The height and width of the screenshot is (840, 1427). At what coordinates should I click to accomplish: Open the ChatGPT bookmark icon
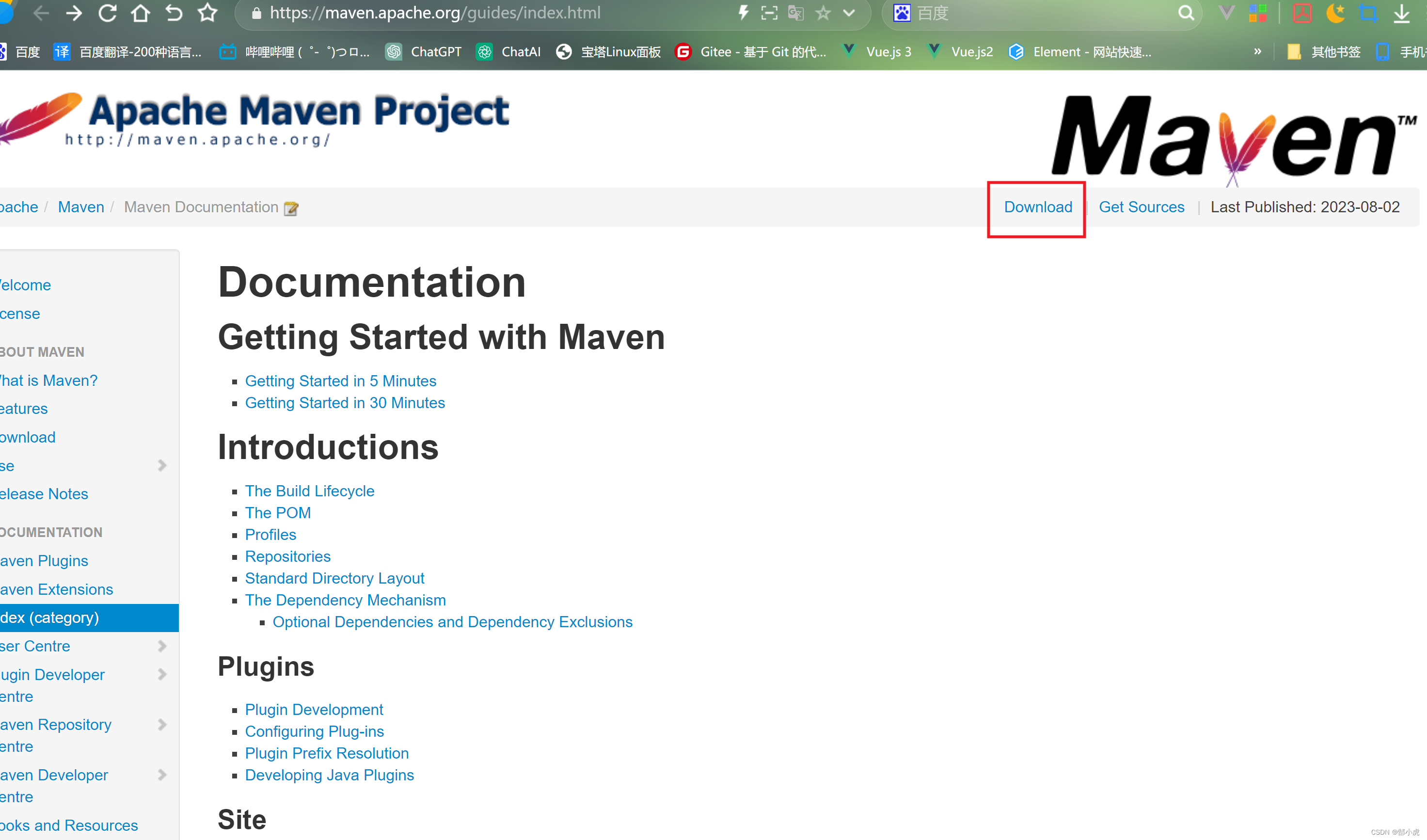(394, 51)
